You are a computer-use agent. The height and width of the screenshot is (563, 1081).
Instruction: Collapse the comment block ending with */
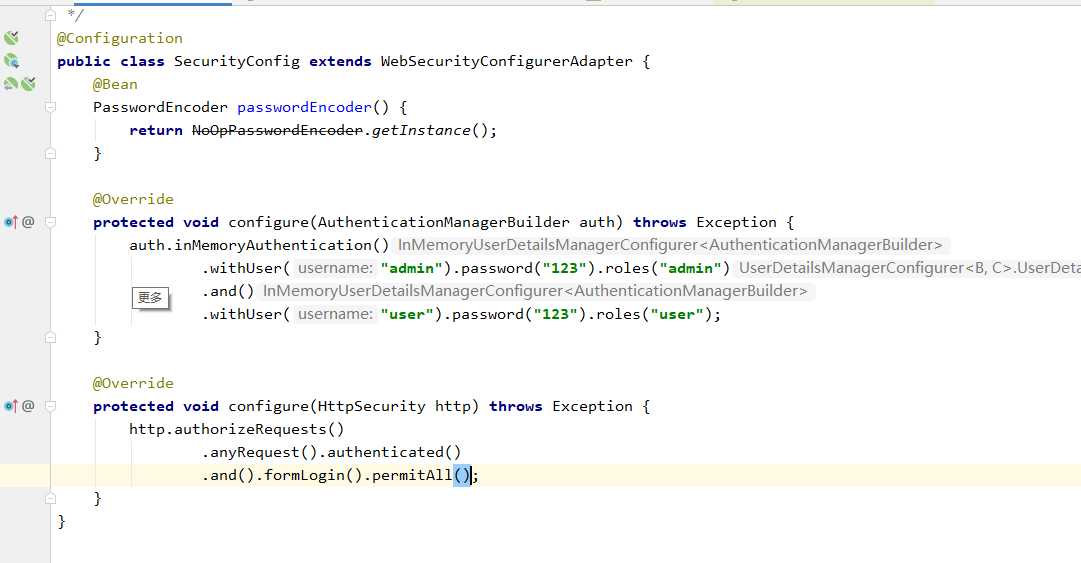[50, 14]
